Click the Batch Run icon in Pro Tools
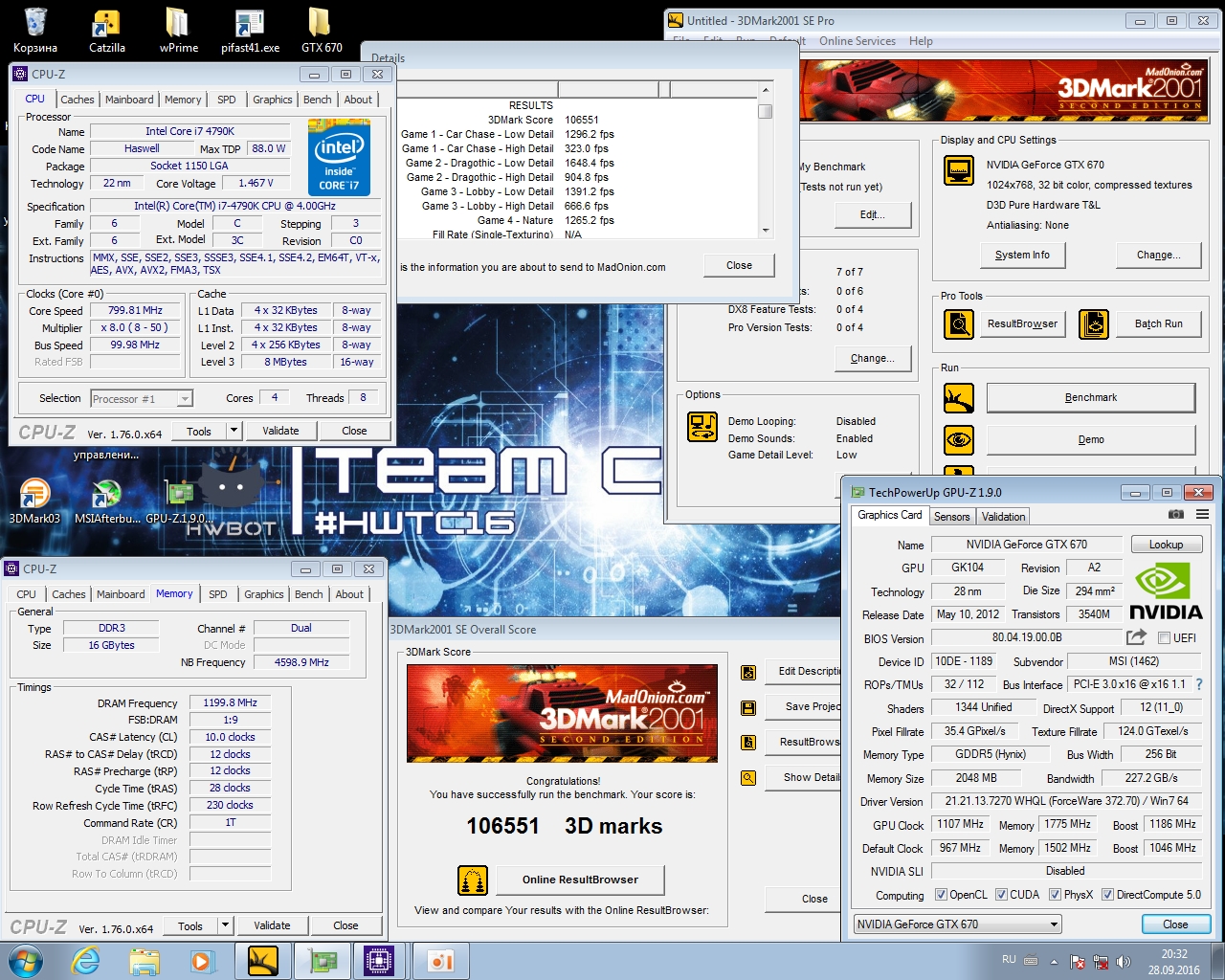The image size is (1225, 980). (x=1093, y=324)
